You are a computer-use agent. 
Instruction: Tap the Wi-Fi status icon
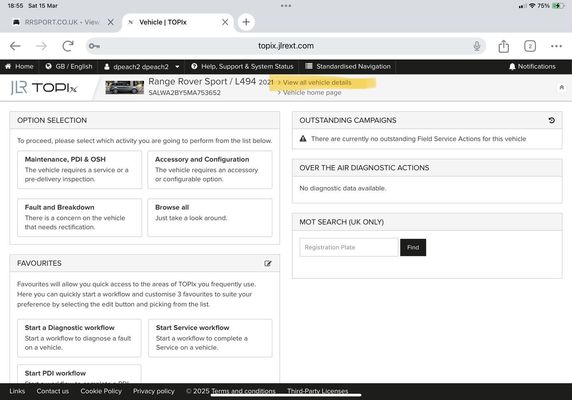pyautogui.click(x=532, y=6)
